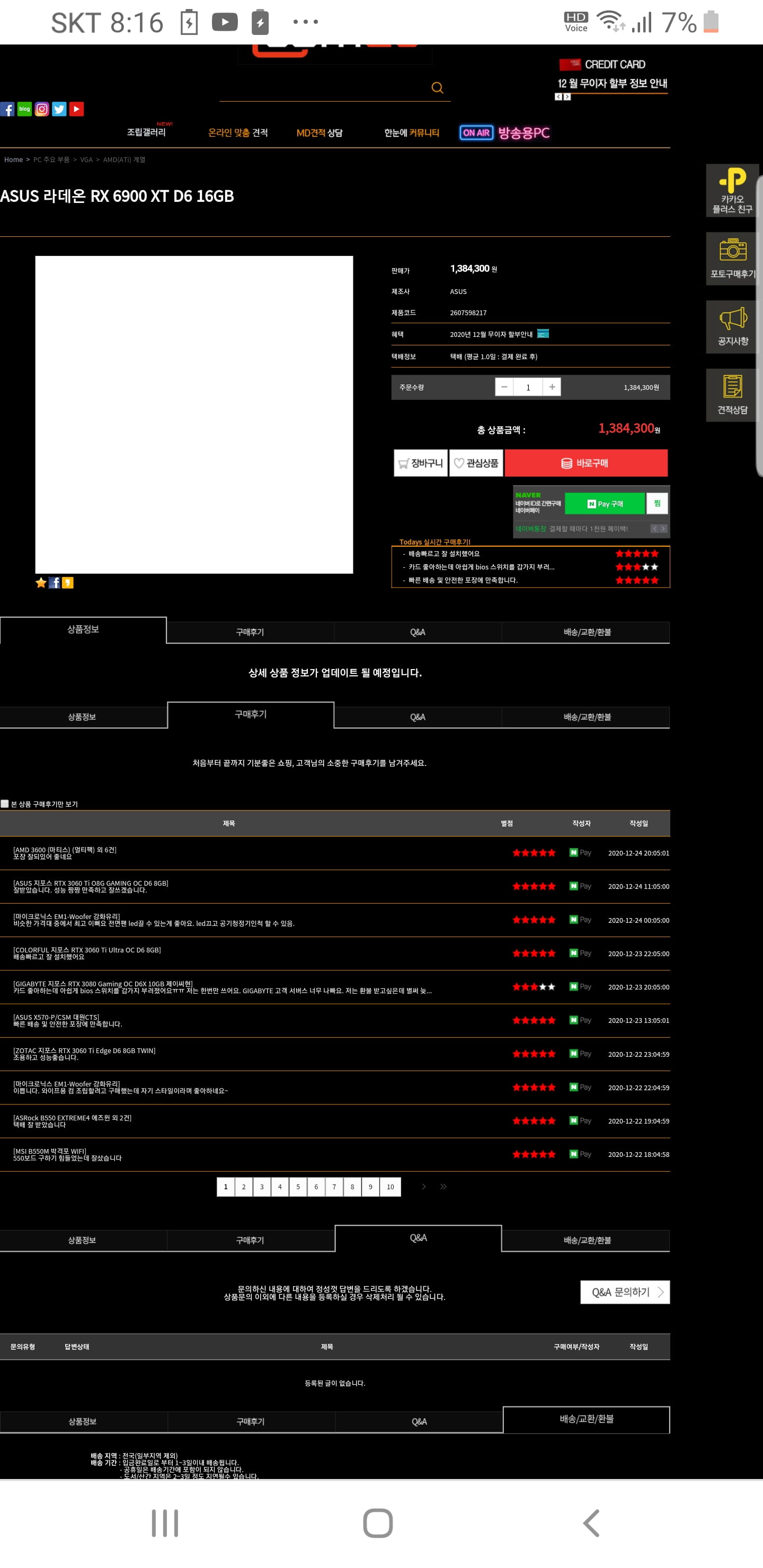763x1568 pixels.
Task: Add to wishlist with 관심상품 button
Action: (476, 463)
